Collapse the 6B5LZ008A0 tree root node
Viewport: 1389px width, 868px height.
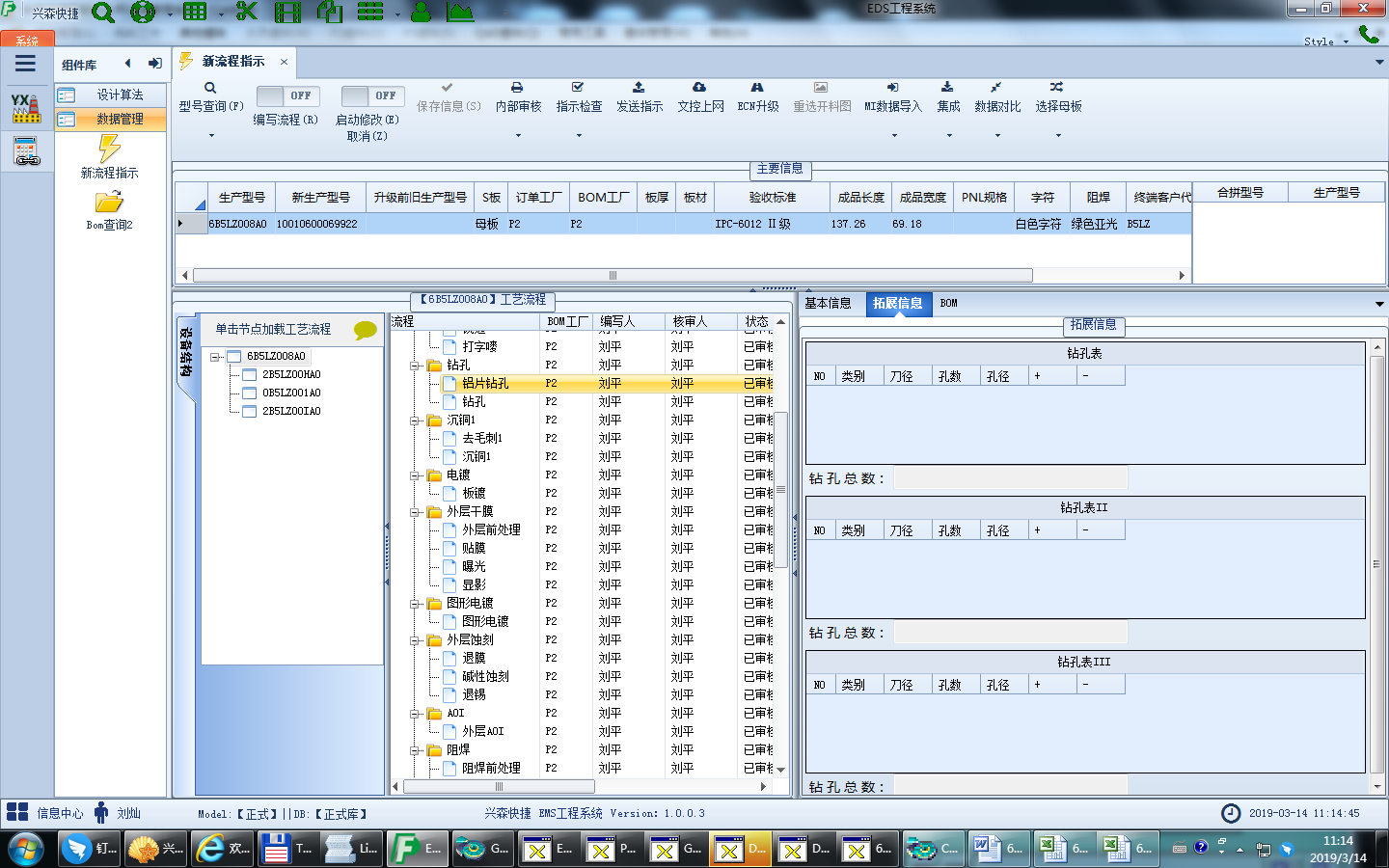click(x=216, y=357)
